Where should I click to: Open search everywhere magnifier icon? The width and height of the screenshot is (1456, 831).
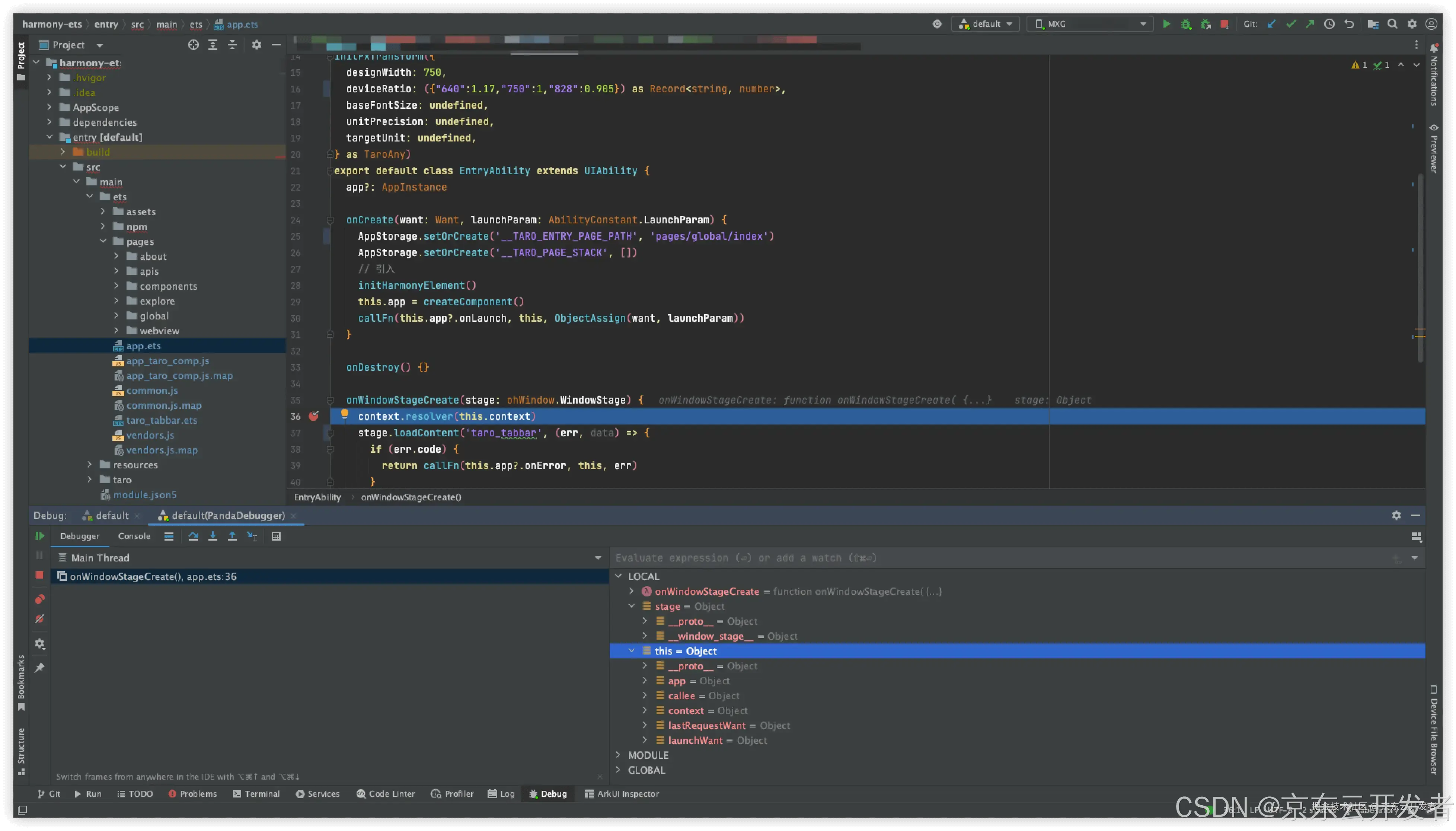pos(1392,24)
